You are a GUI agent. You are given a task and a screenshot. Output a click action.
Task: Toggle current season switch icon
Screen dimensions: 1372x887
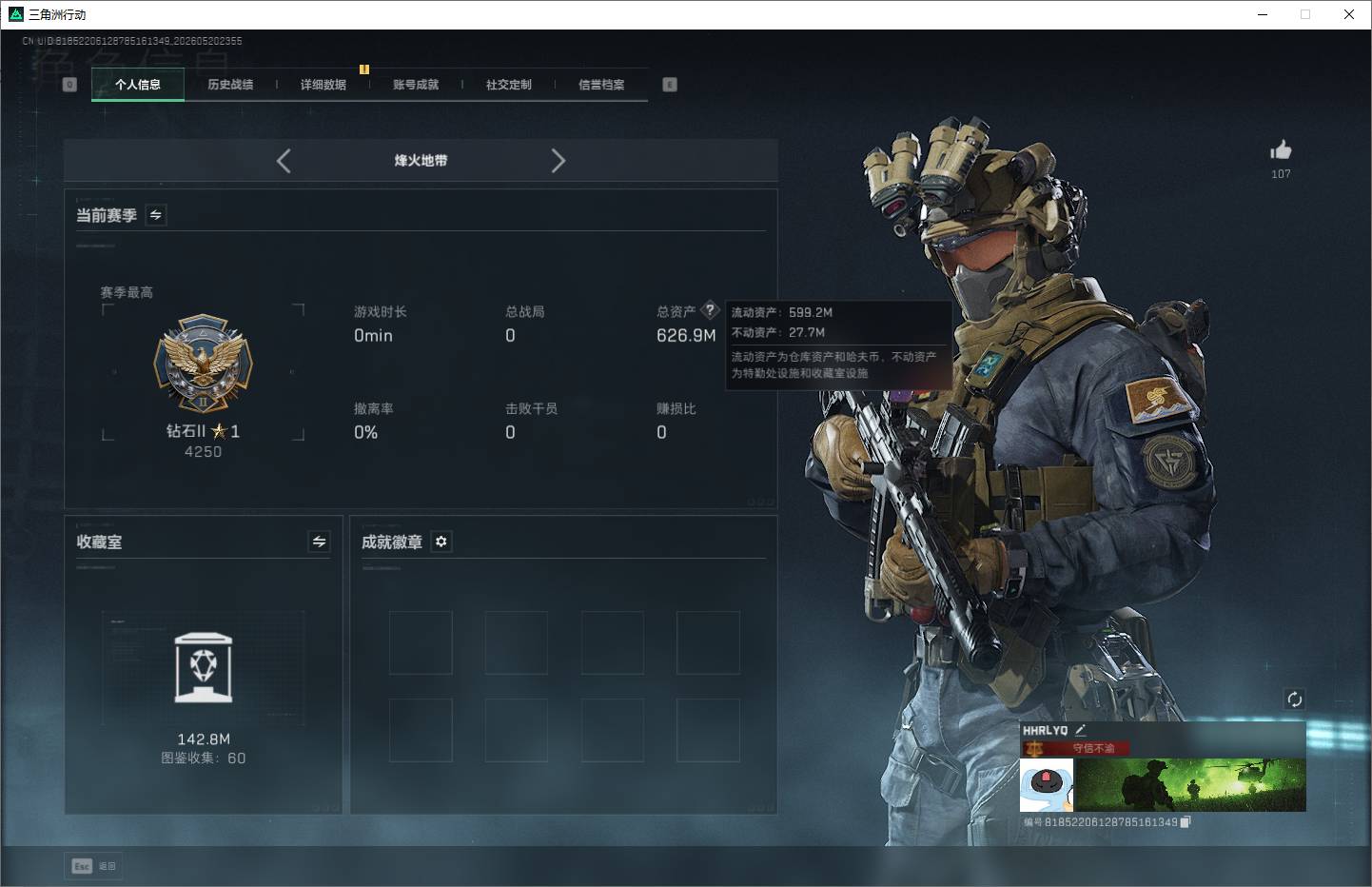tap(156, 215)
